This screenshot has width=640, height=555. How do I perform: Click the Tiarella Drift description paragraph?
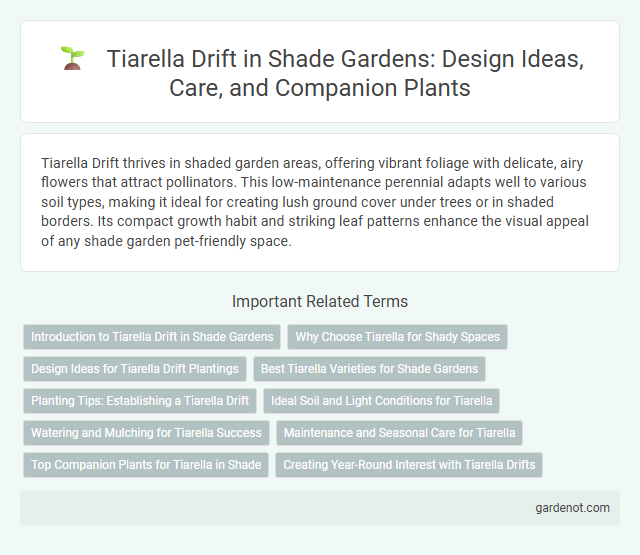click(315, 202)
